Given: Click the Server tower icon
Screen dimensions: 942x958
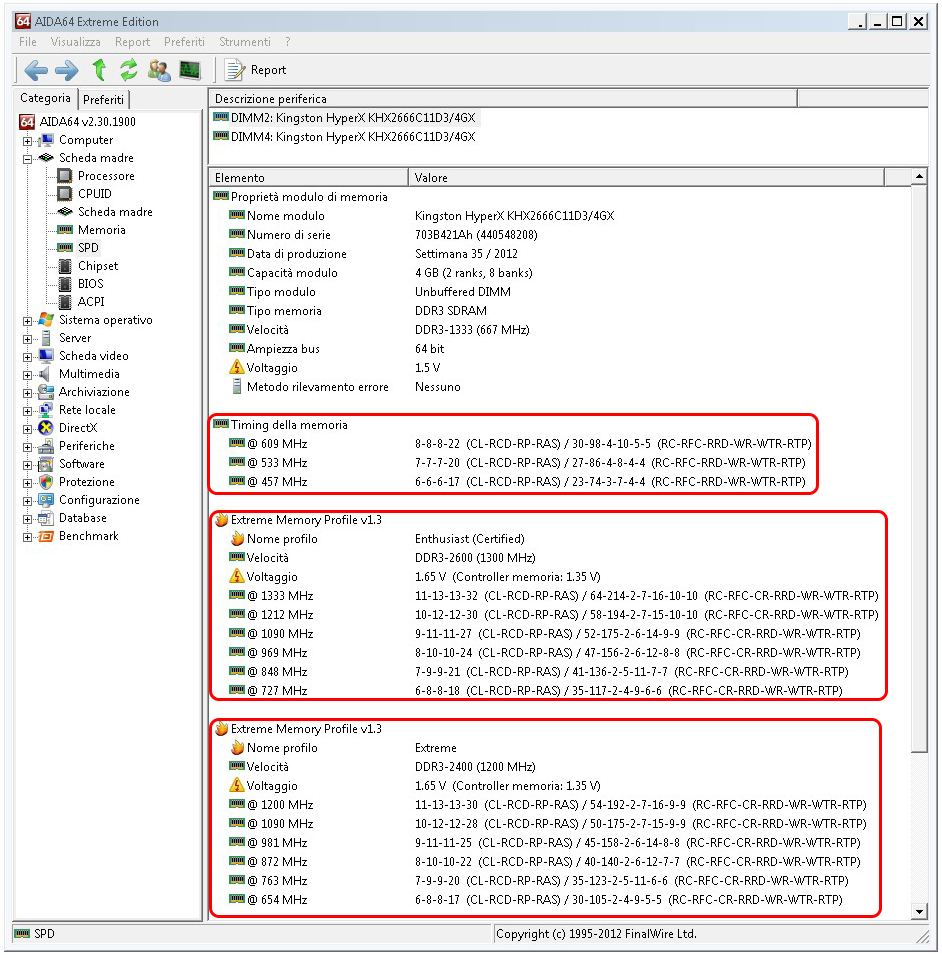Looking at the screenshot, I should [46, 338].
